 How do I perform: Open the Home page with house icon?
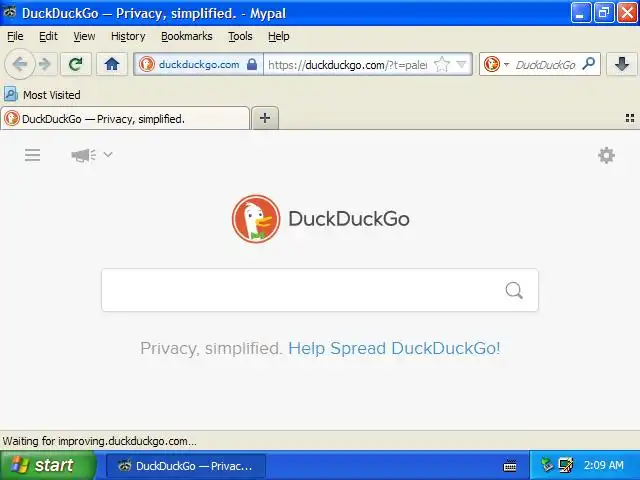click(x=111, y=64)
